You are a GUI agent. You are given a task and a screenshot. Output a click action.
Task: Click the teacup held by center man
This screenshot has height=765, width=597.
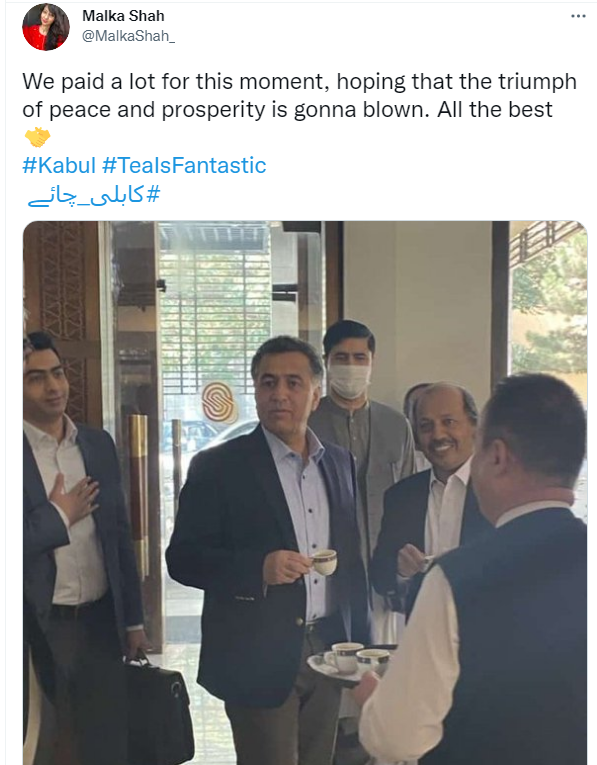point(324,562)
